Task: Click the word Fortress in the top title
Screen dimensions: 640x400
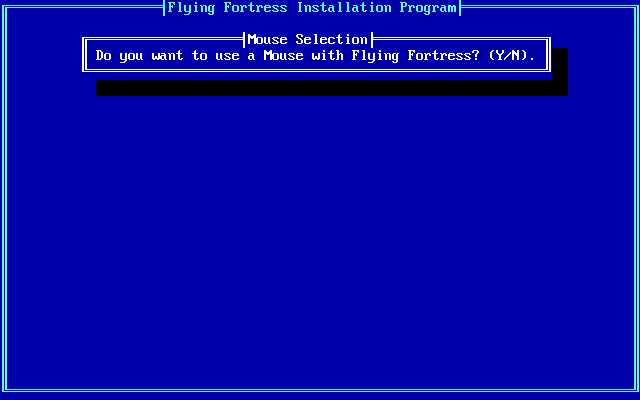Action: tap(256, 8)
